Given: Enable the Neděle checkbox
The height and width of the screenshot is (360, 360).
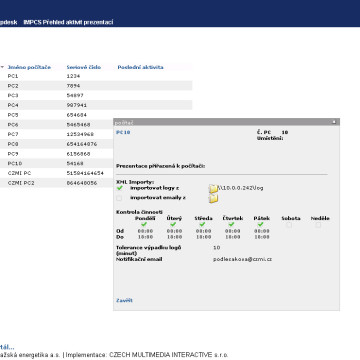Looking at the screenshot, I should tap(318, 225).
